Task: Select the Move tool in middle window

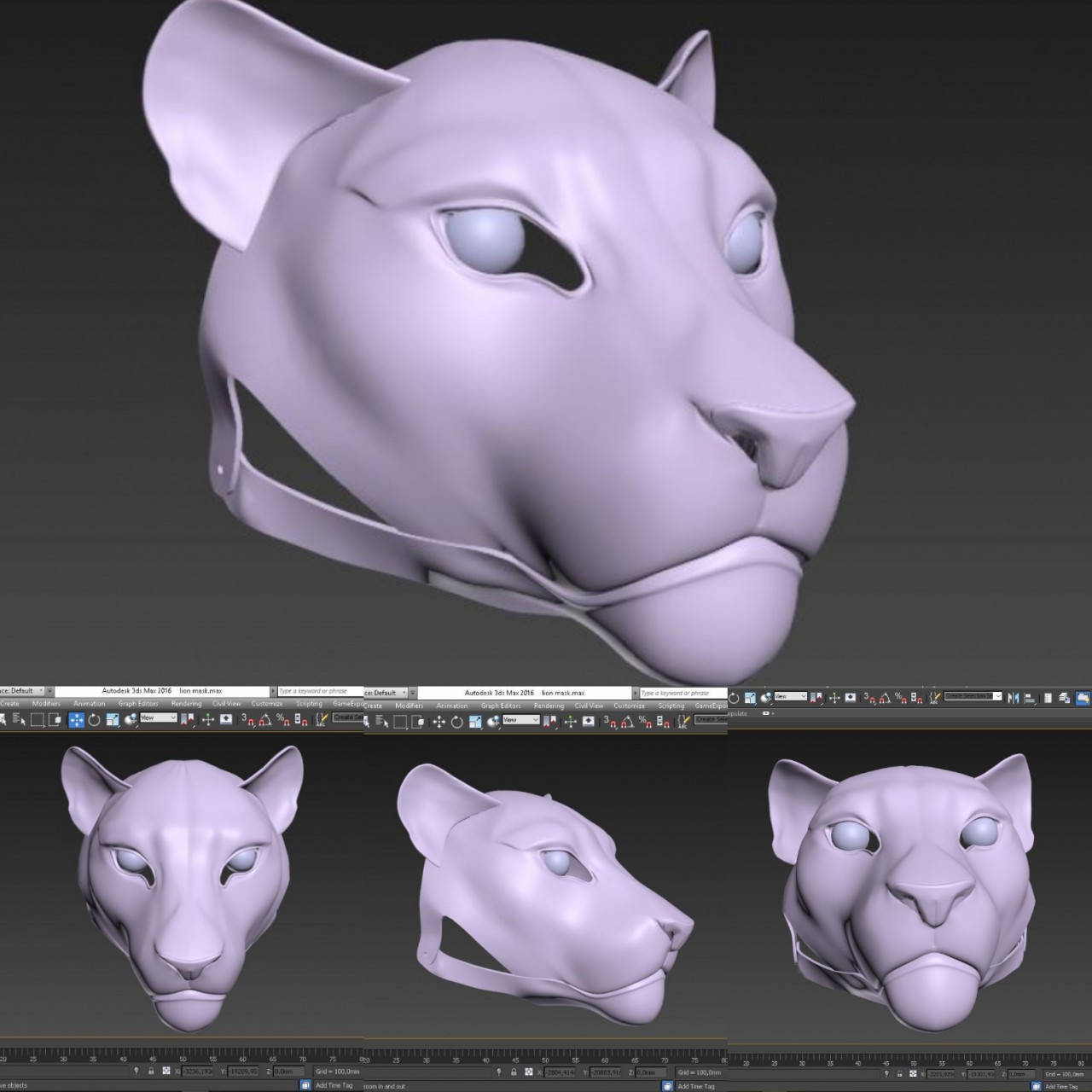Action: point(439,722)
